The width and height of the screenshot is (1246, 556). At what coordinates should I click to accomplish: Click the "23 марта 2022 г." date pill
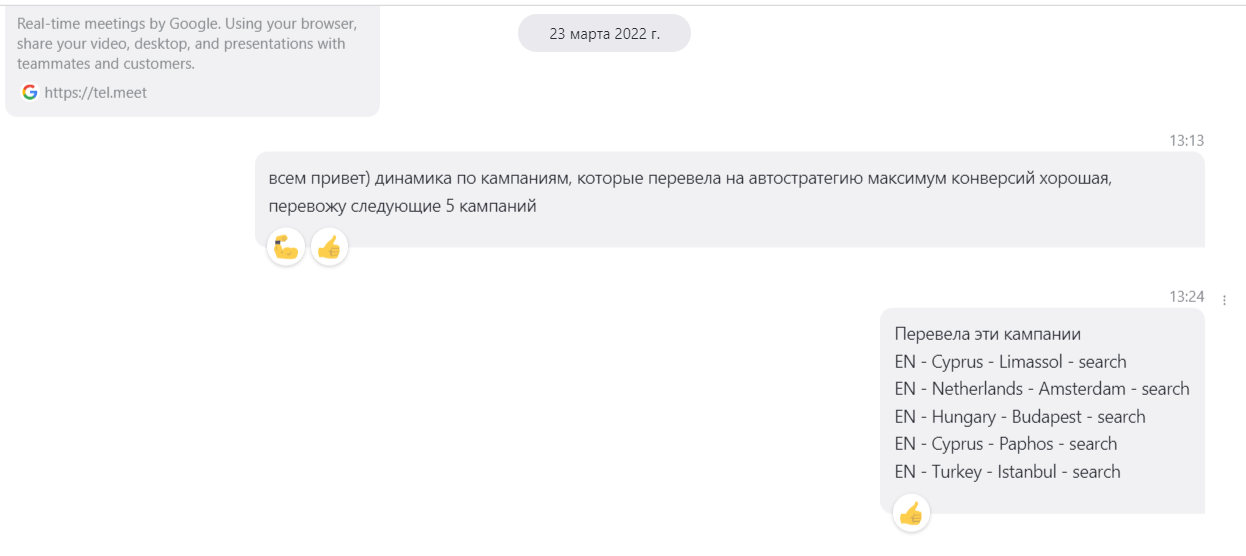604,33
